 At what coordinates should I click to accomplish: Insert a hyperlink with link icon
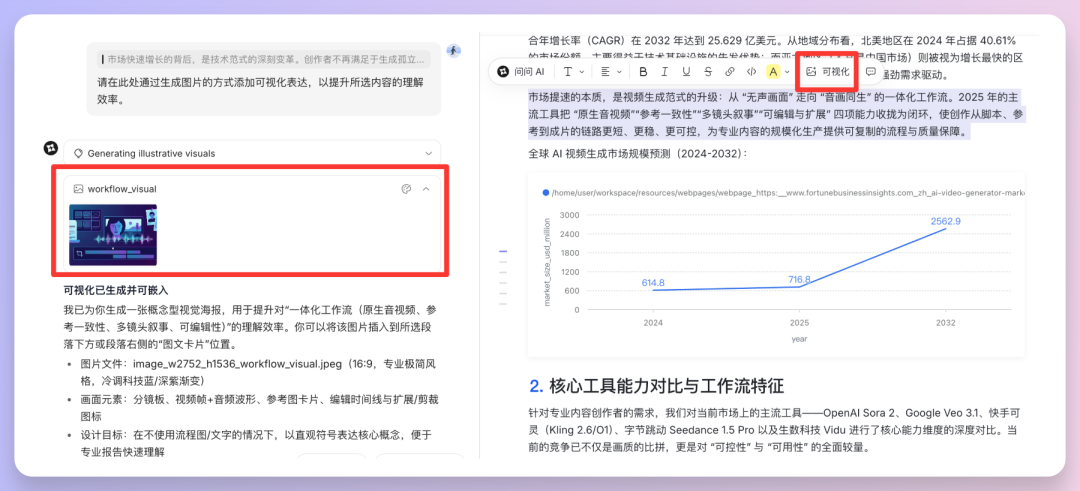(x=730, y=72)
